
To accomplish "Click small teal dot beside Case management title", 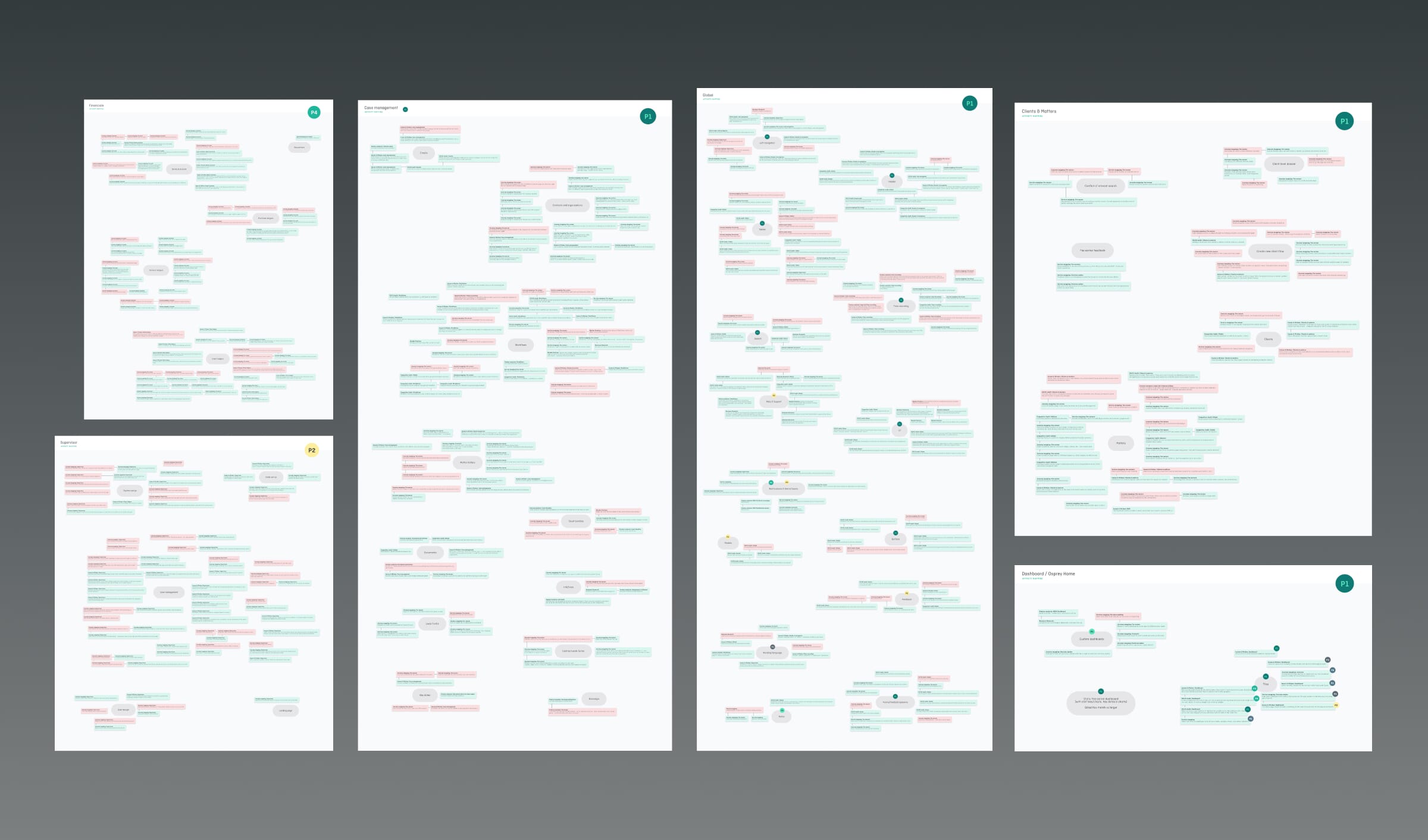I will click(x=405, y=109).
